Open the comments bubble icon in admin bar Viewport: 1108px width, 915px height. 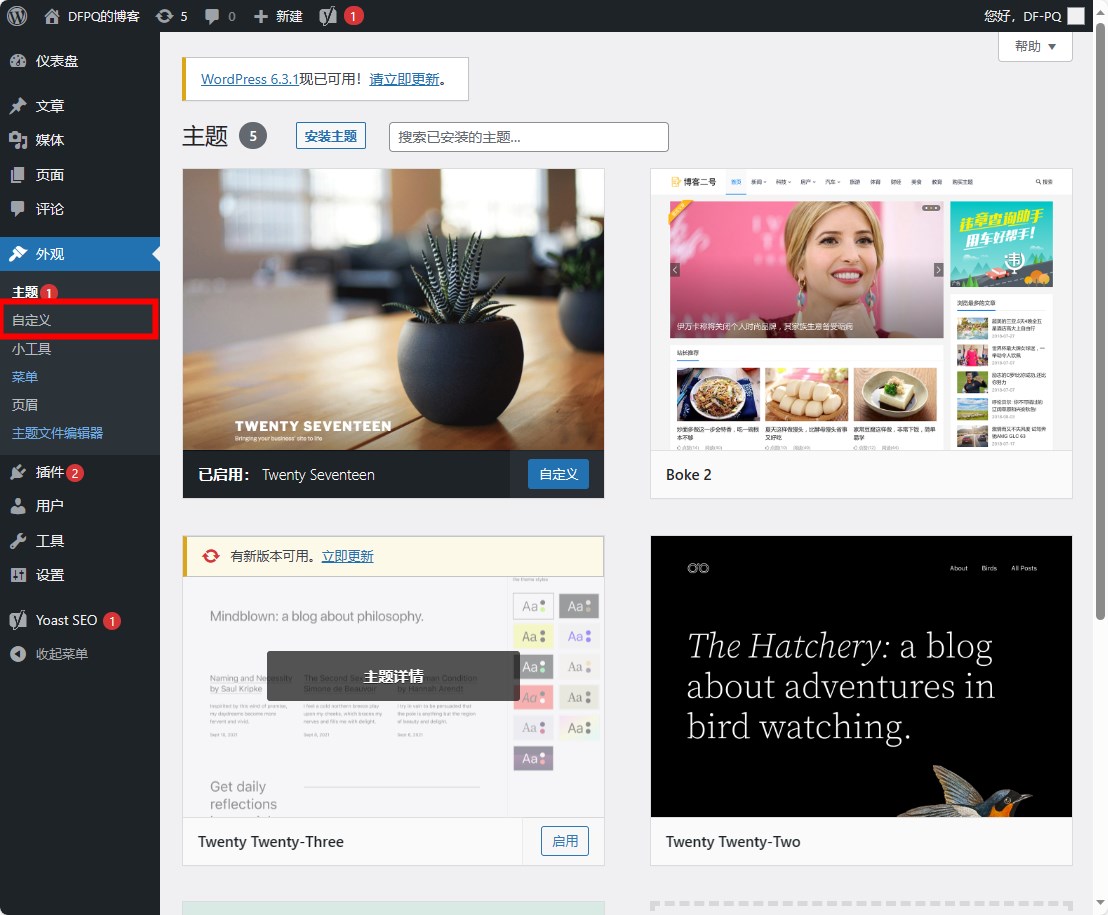point(211,16)
